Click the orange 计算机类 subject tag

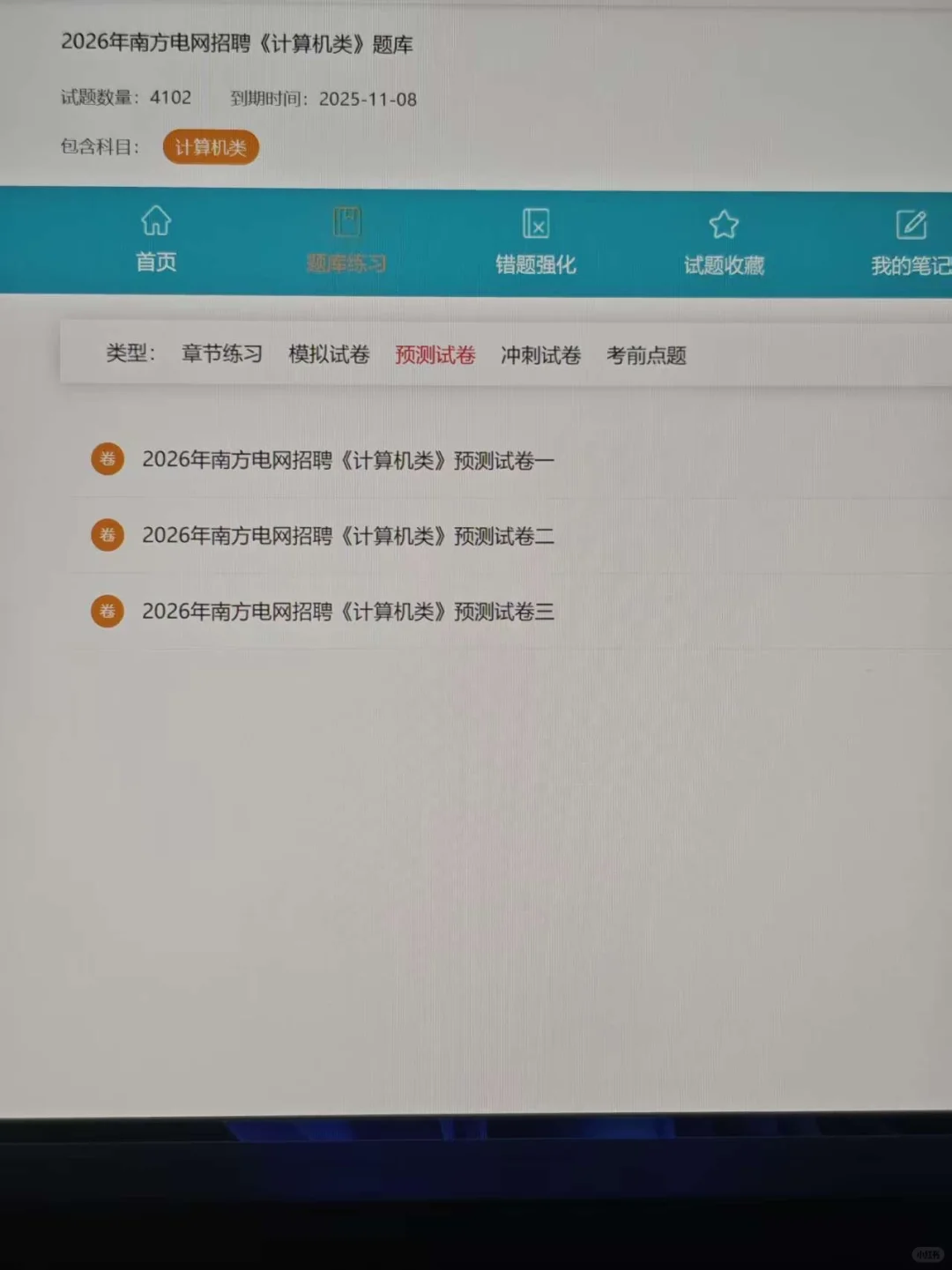click(x=211, y=147)
